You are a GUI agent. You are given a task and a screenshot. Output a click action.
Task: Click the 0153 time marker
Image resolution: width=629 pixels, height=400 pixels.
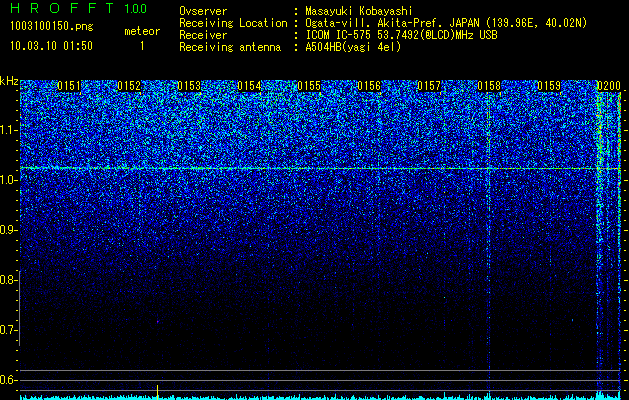189,86
